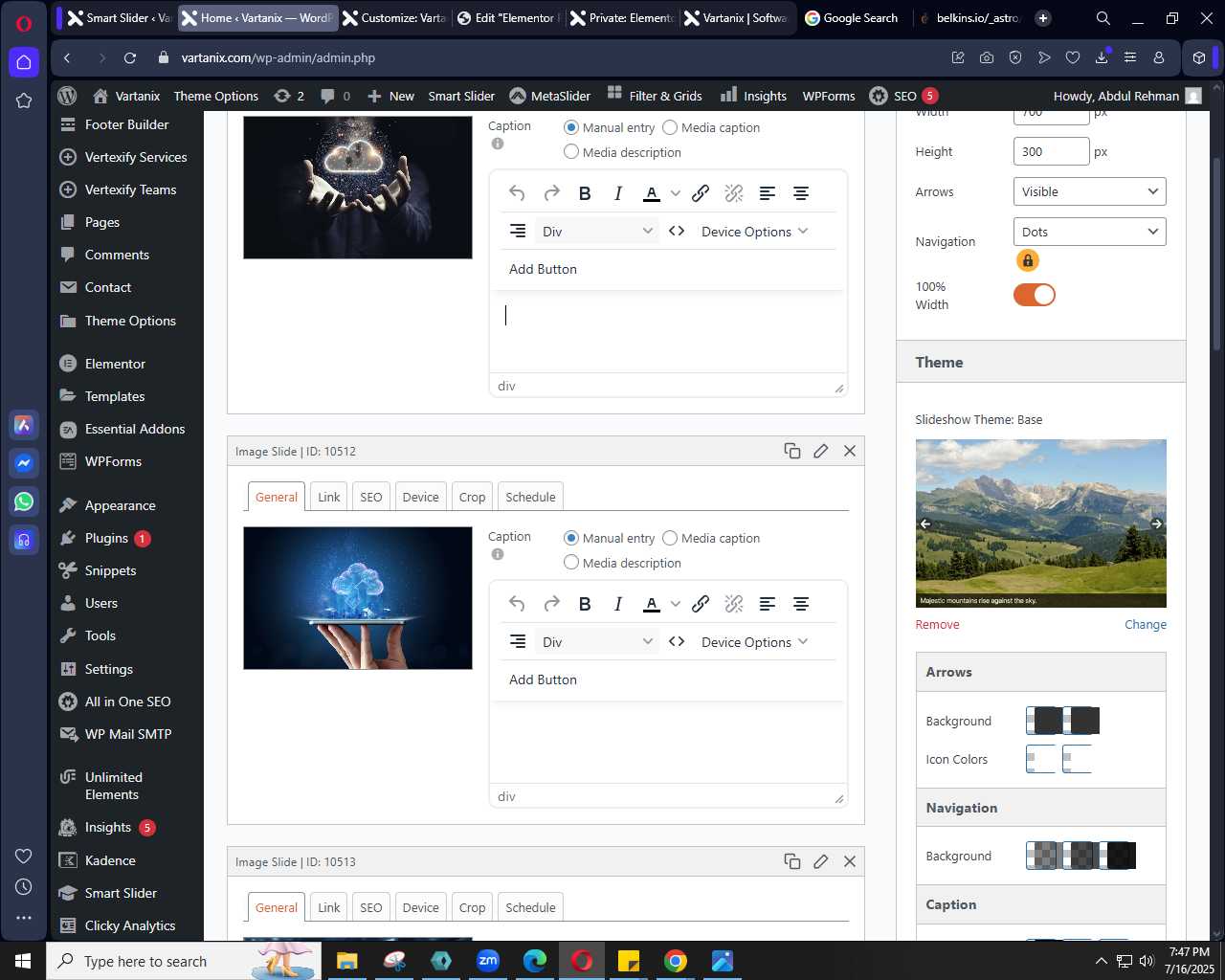Open the Arrows Visible dropdown
1225x980 pixels.
(1089, 191)
